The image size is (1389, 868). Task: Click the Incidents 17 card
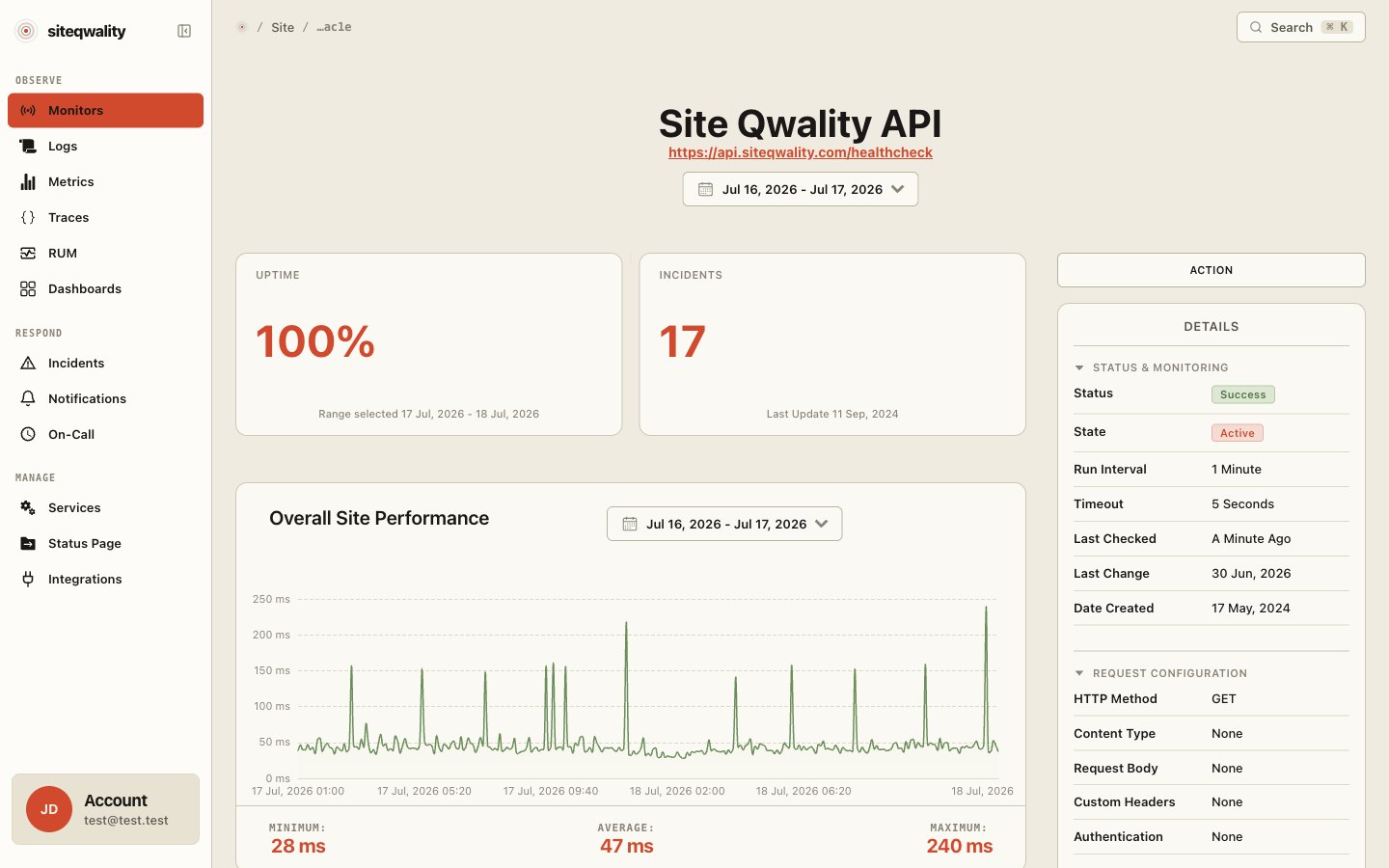click(832, 344)
